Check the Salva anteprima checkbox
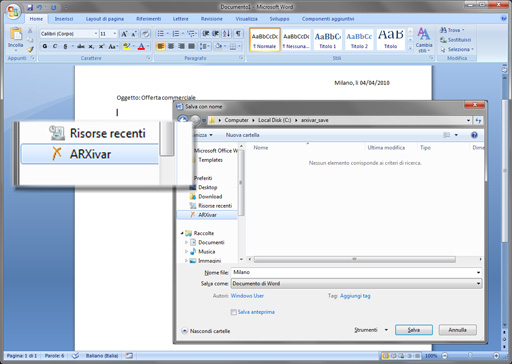Screen dimensions: 512x364 click(x=234, y=312)
